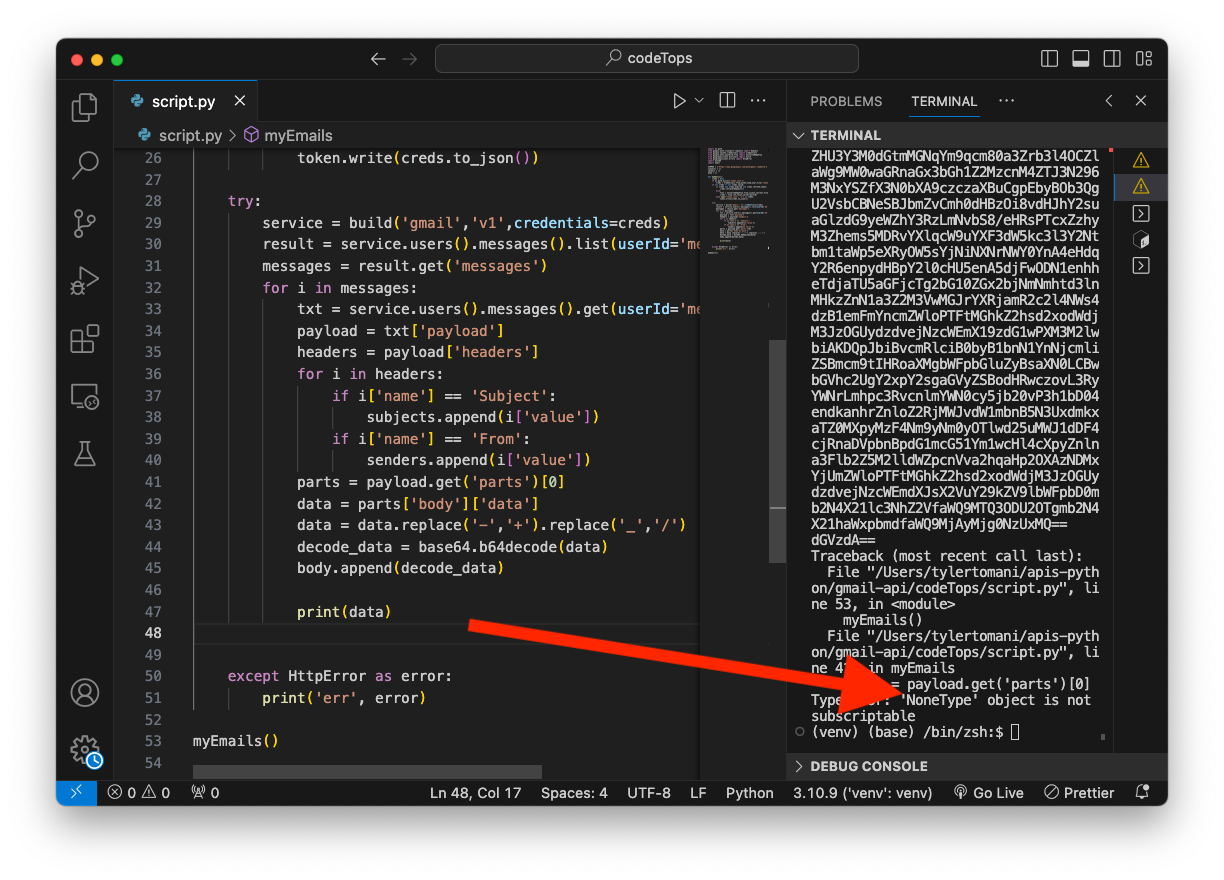This screenshot has height=880, width=1224.
Task: Change indentation via Spaces: 4
Action: tap(574, 793)
